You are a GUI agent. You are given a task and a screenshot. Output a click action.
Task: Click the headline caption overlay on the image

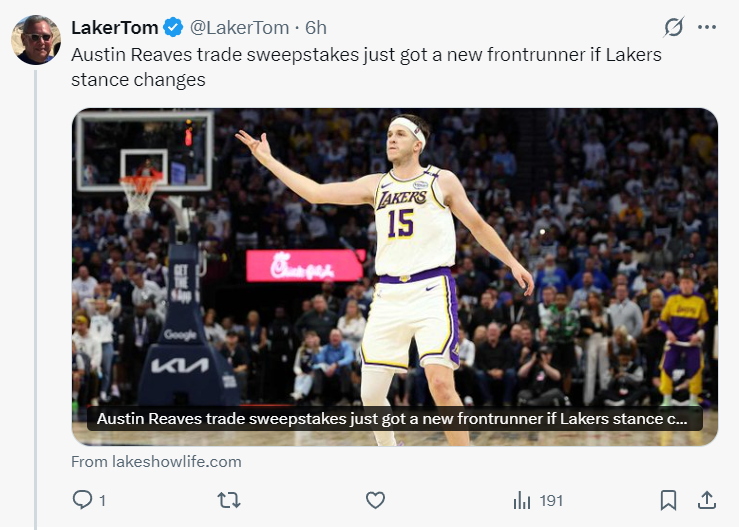coord(394,419)
